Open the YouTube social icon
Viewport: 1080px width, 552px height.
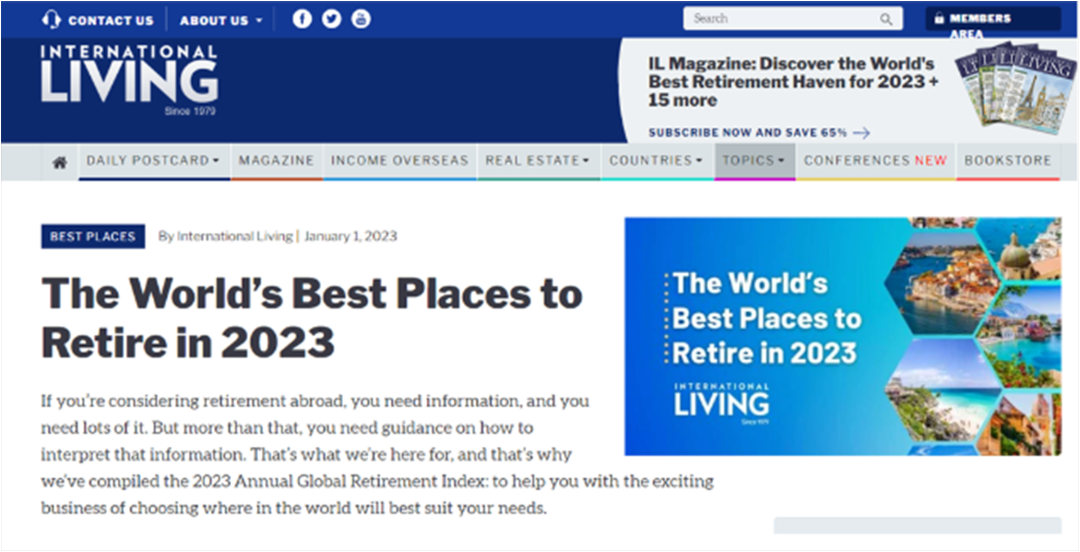tap(361, 19)
